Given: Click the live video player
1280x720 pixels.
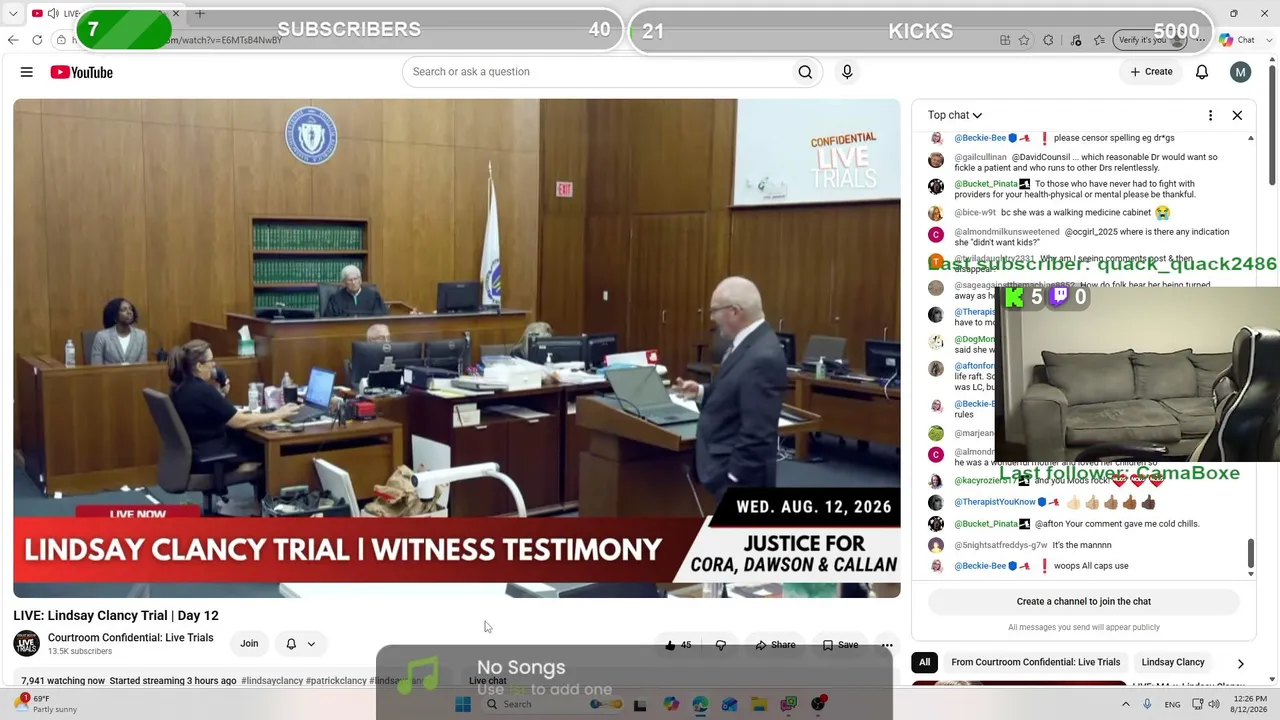Looking at the screenshot, I should pos(457,348).
